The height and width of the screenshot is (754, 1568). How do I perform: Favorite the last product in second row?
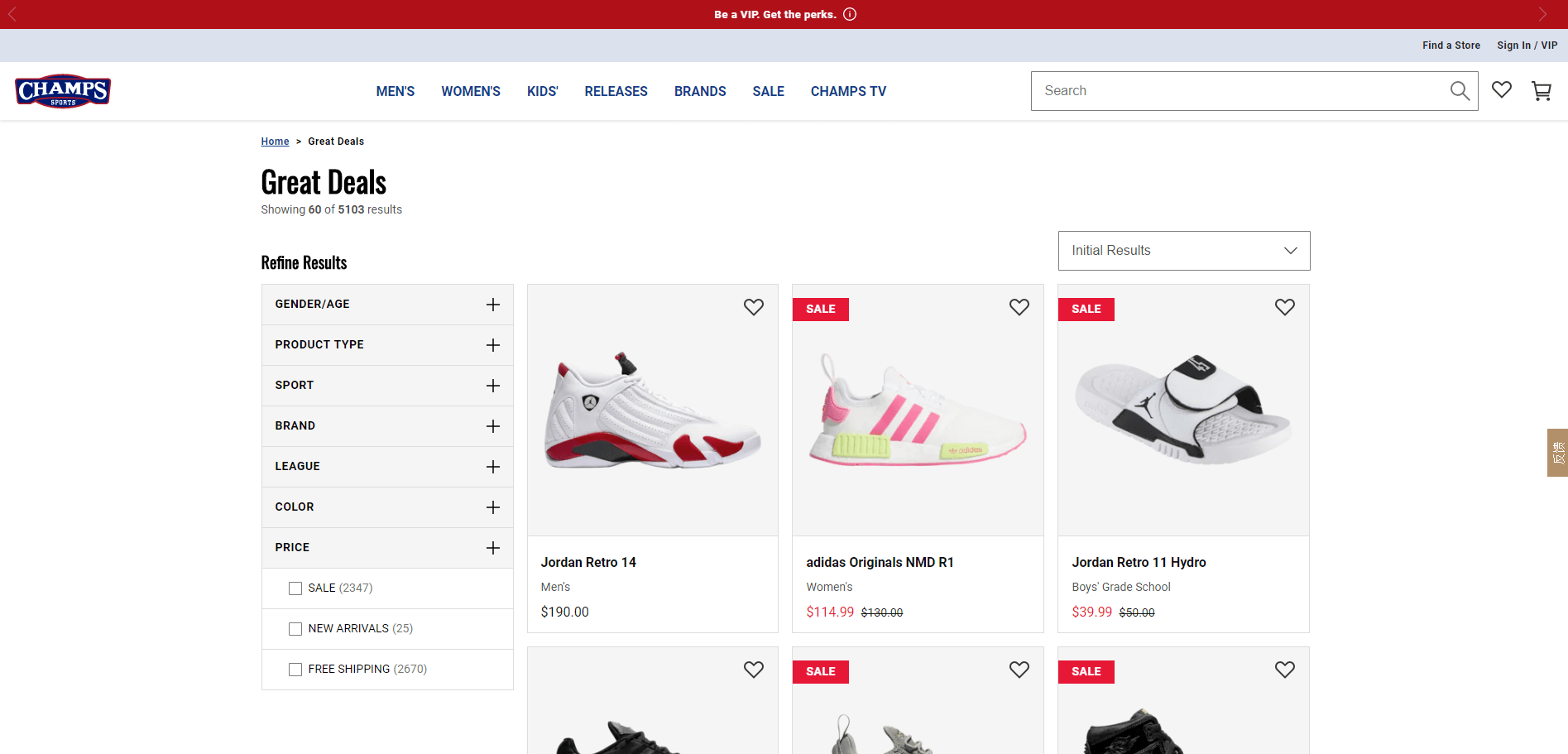(x=1285, y=670)
